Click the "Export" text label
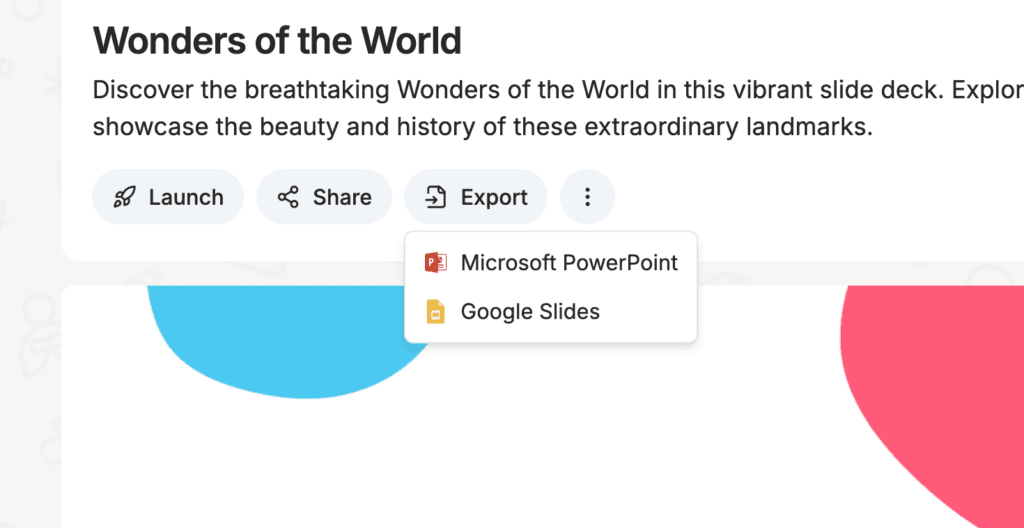 click(494, 197)
